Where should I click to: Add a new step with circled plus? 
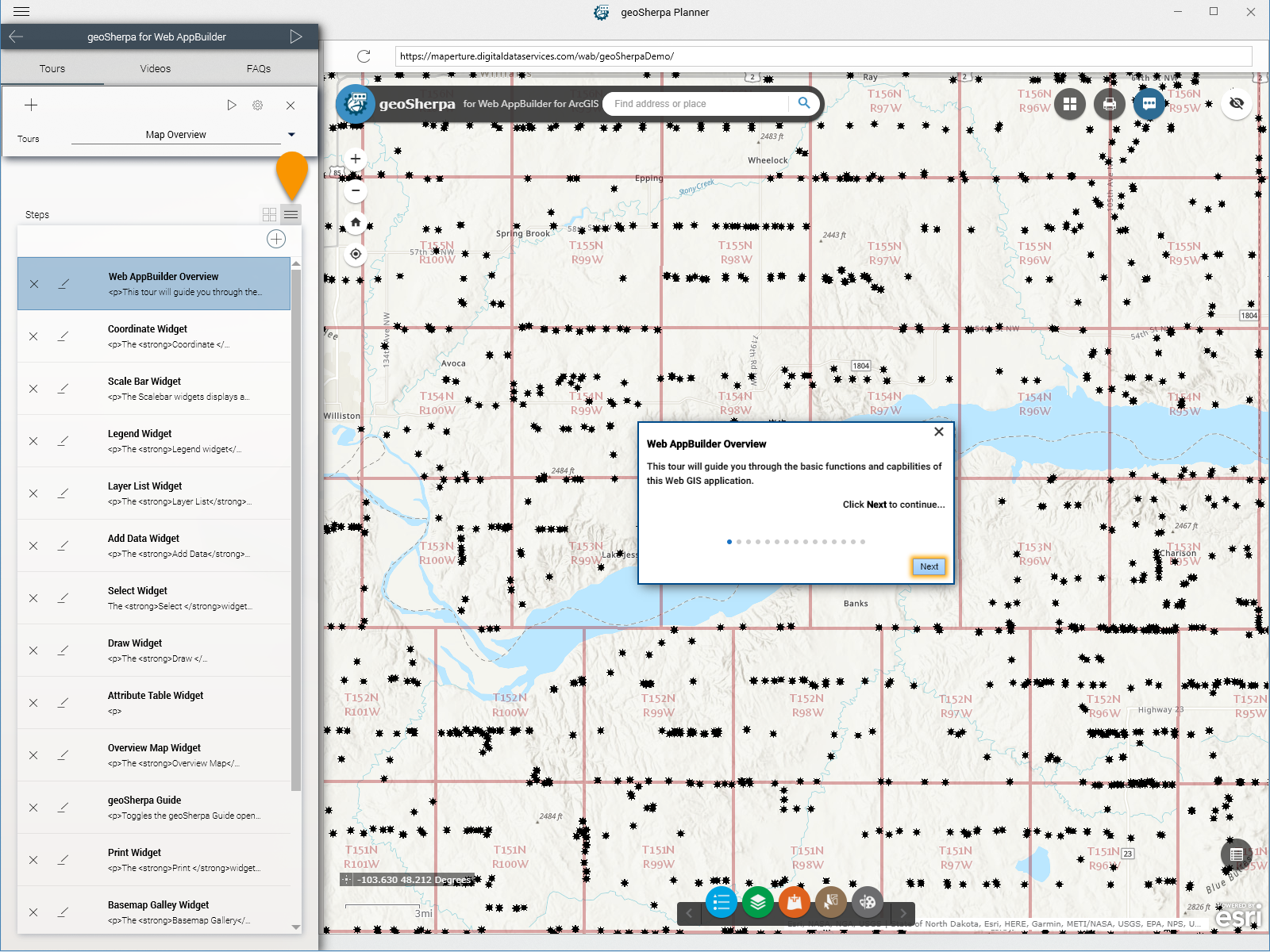pos(276,240)
